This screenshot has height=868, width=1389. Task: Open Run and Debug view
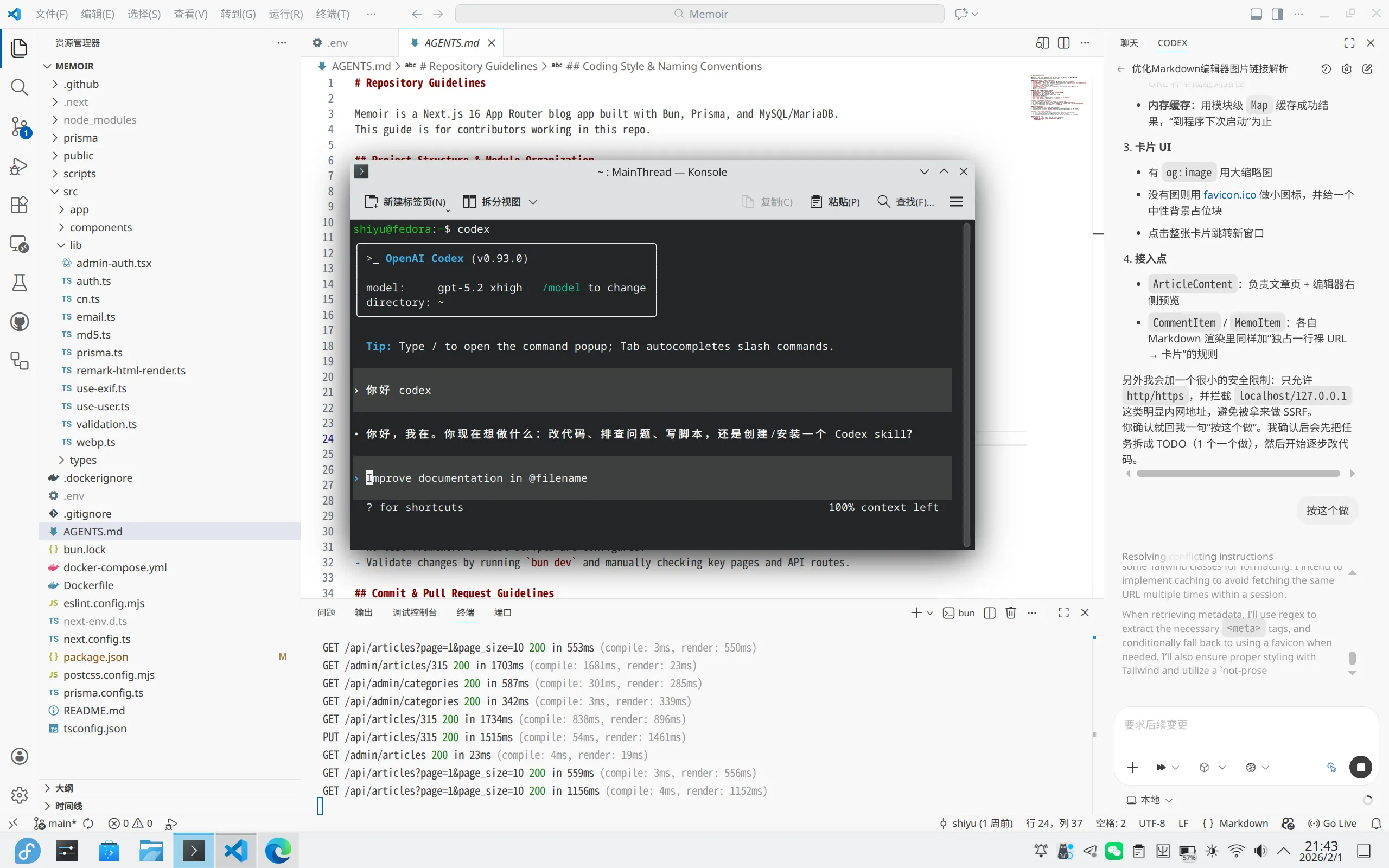pos(20,166)
